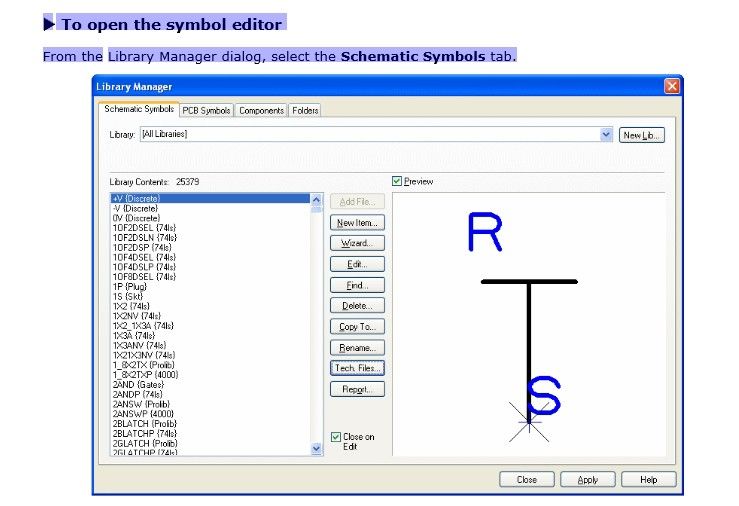Launch the symbol Wizard button

point(357,243)
